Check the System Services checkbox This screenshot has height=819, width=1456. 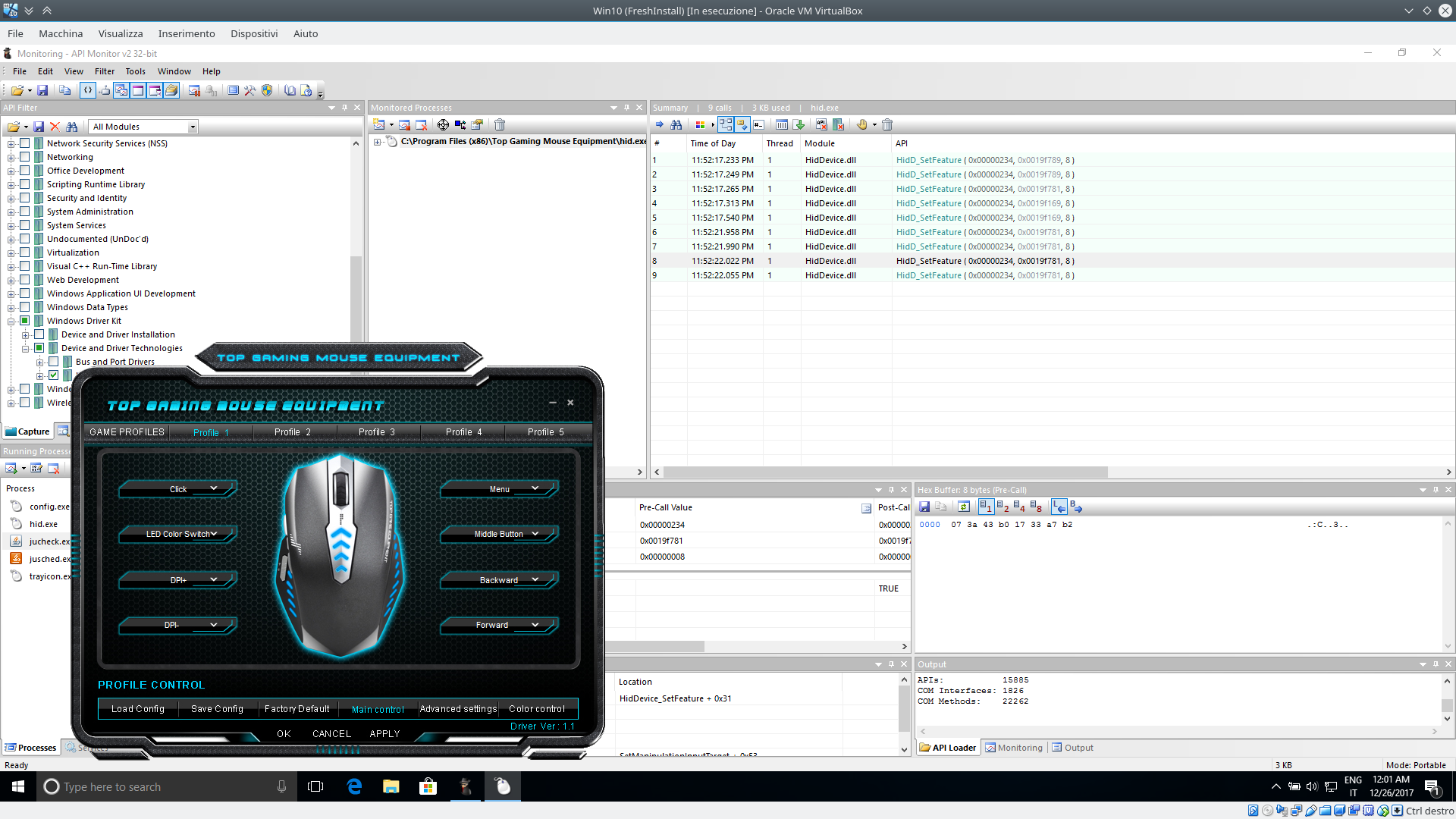[25, 225]
